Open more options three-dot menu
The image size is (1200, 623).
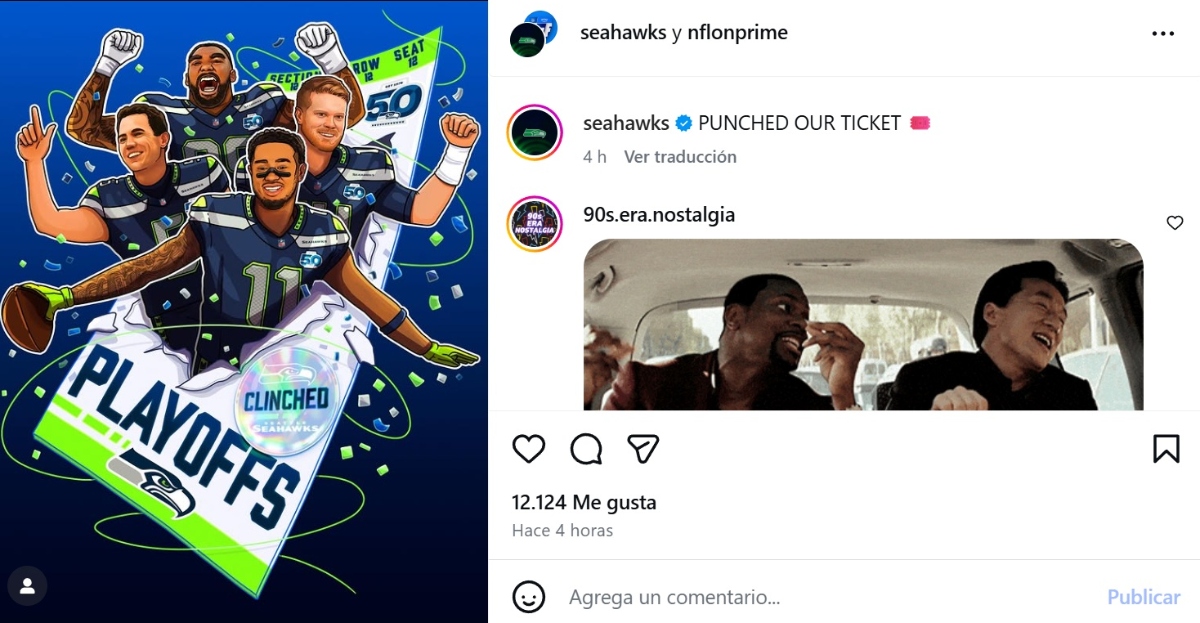point(1163,33)
